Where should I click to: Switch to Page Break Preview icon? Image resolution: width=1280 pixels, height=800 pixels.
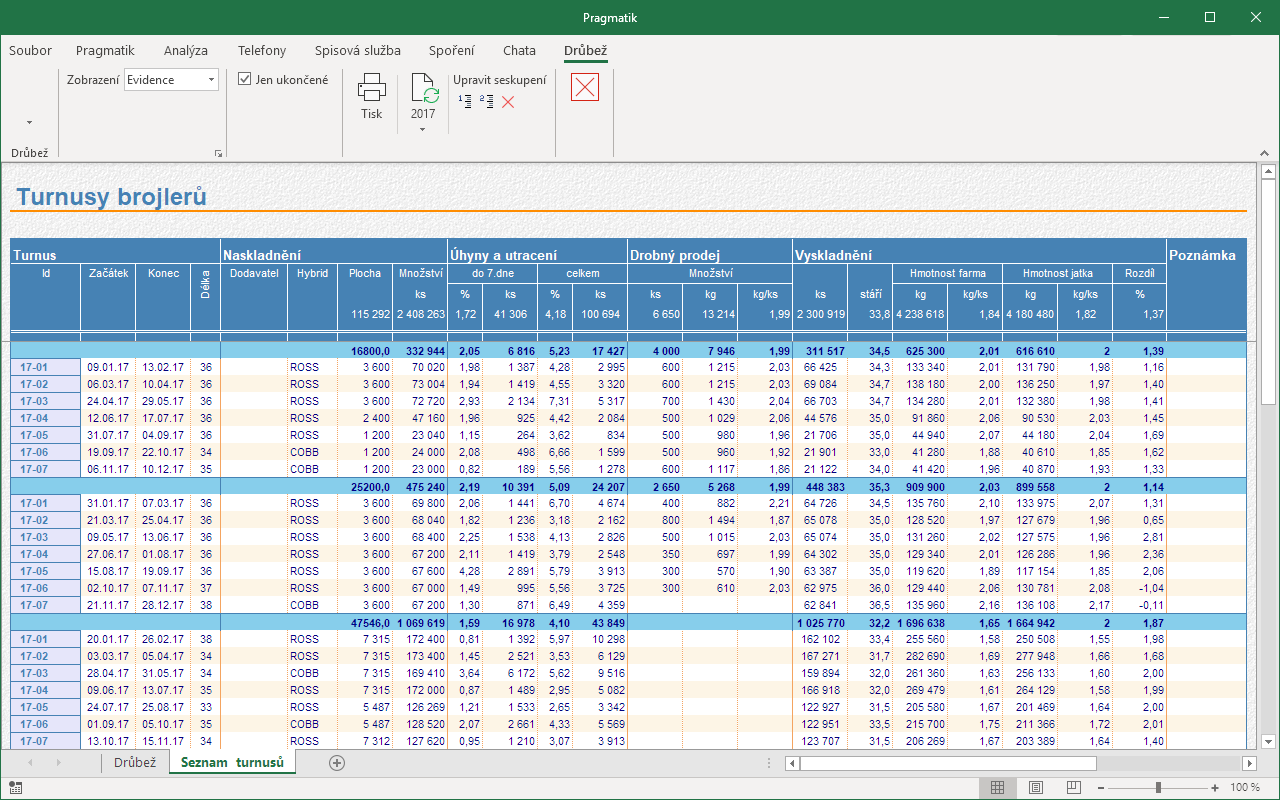(x=1074, y=788)
